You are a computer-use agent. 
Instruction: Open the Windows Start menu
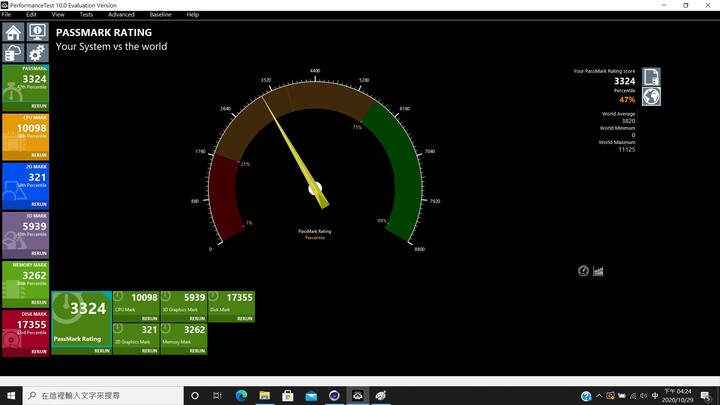(x=11, y=395)
